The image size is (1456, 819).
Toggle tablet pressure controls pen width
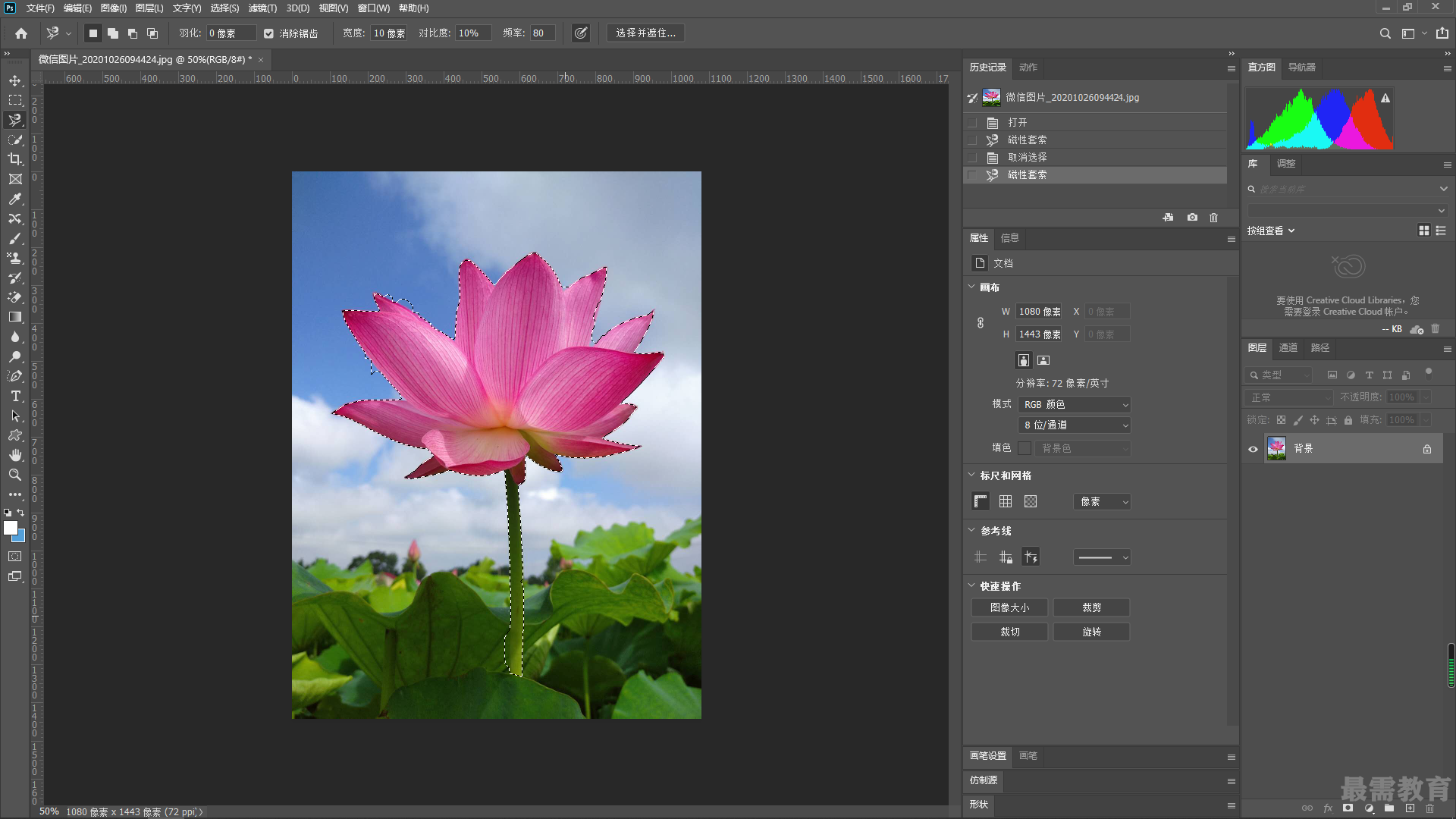[580, 33]
